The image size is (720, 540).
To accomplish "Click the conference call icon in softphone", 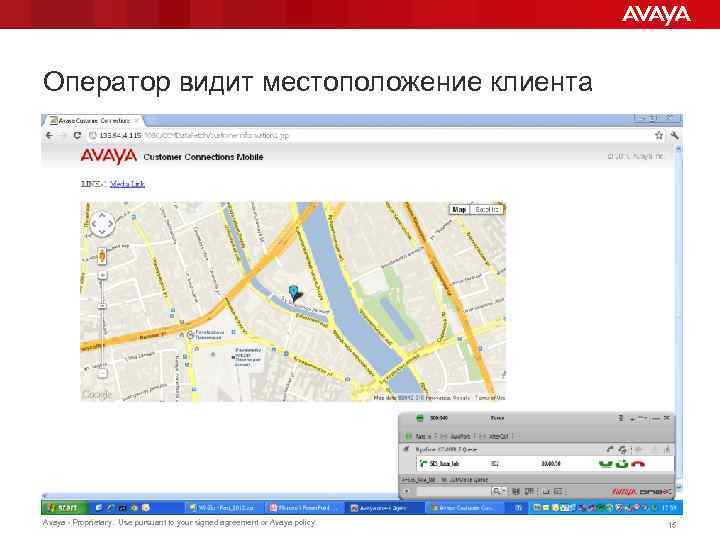I will point(622,450).
